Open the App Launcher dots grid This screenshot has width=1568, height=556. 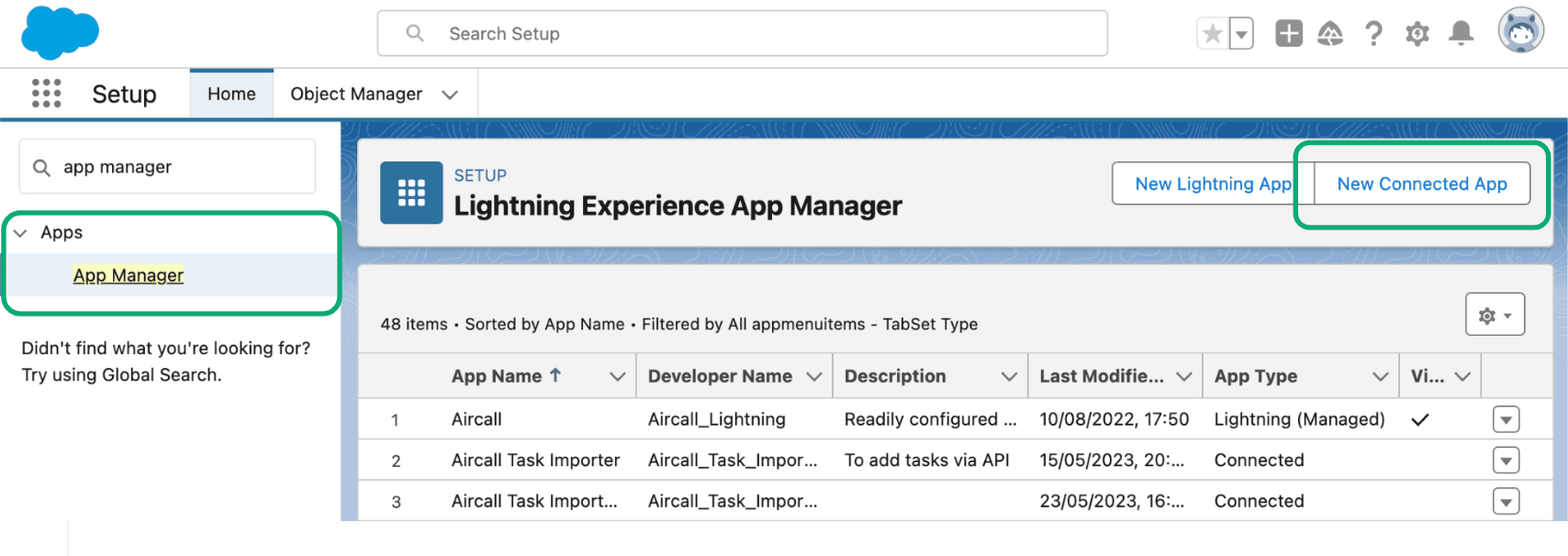click(46, 94)
